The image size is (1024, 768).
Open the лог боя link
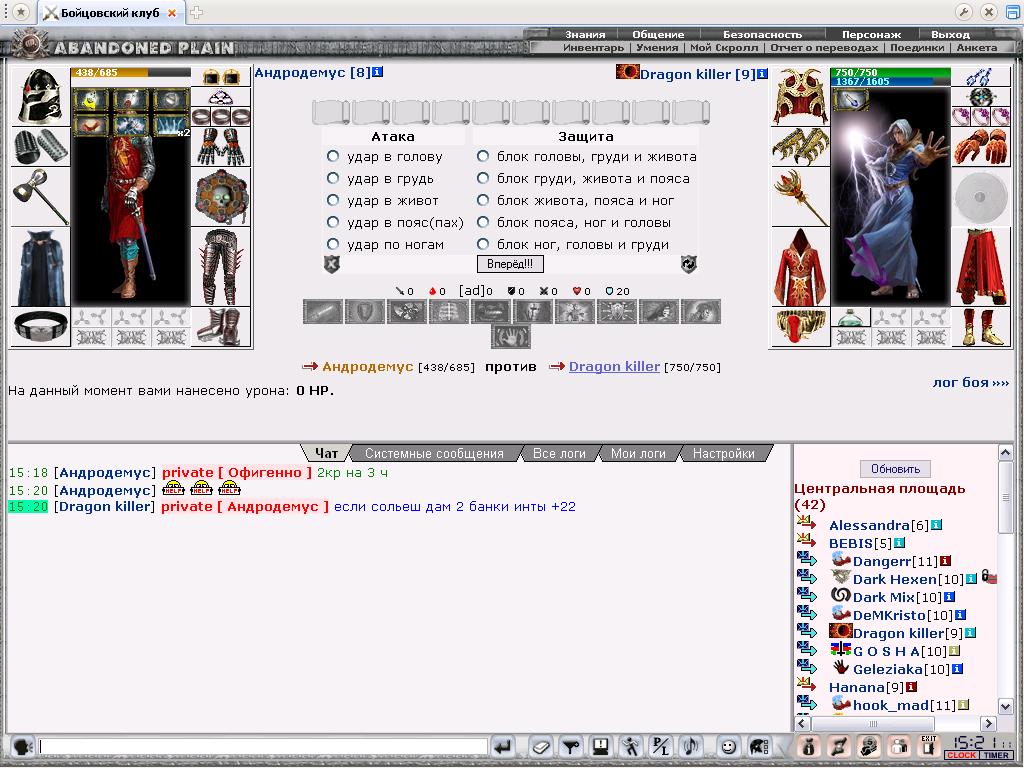click(x=970, y=383)
